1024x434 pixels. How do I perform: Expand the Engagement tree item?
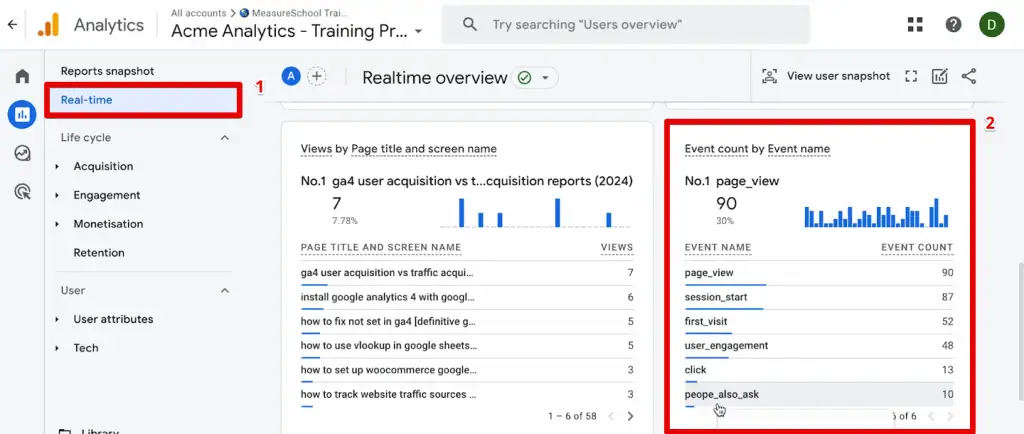click(57, 195)
